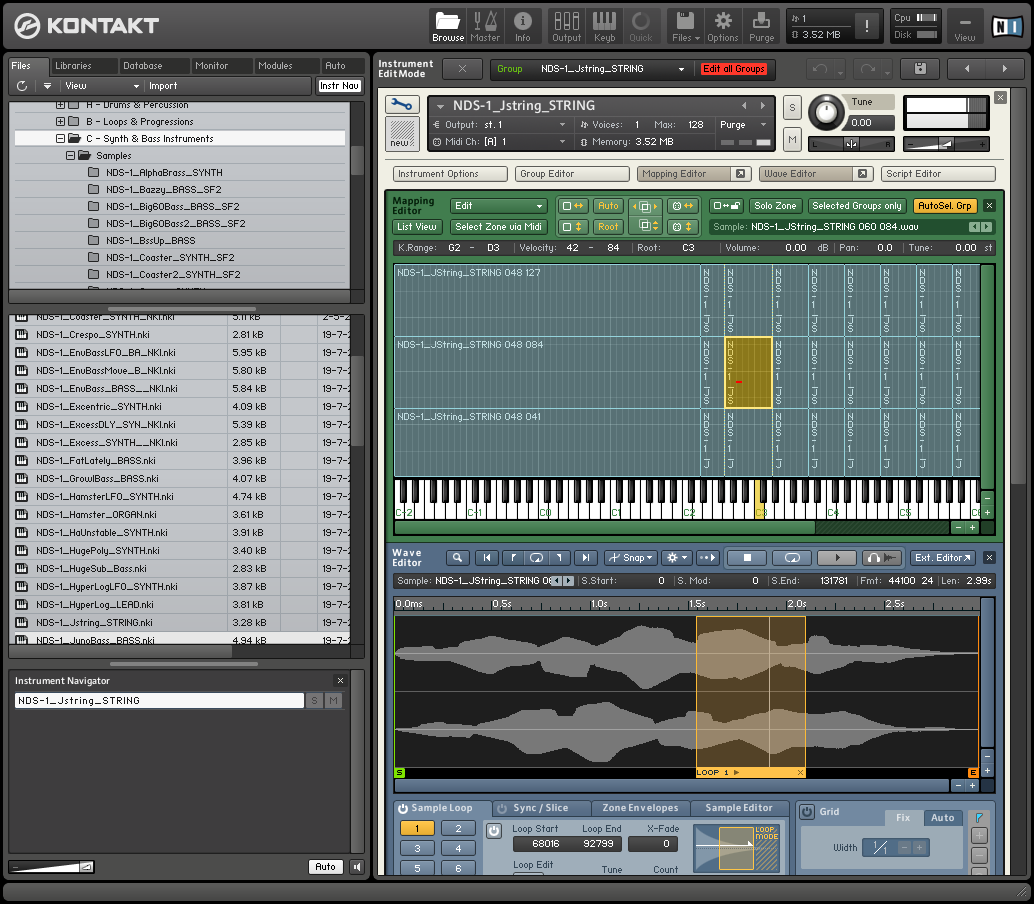The width and height of the screenshot is (1034, 904).
Task: Open the Browse panel toggle
Action: coord(448,26)
